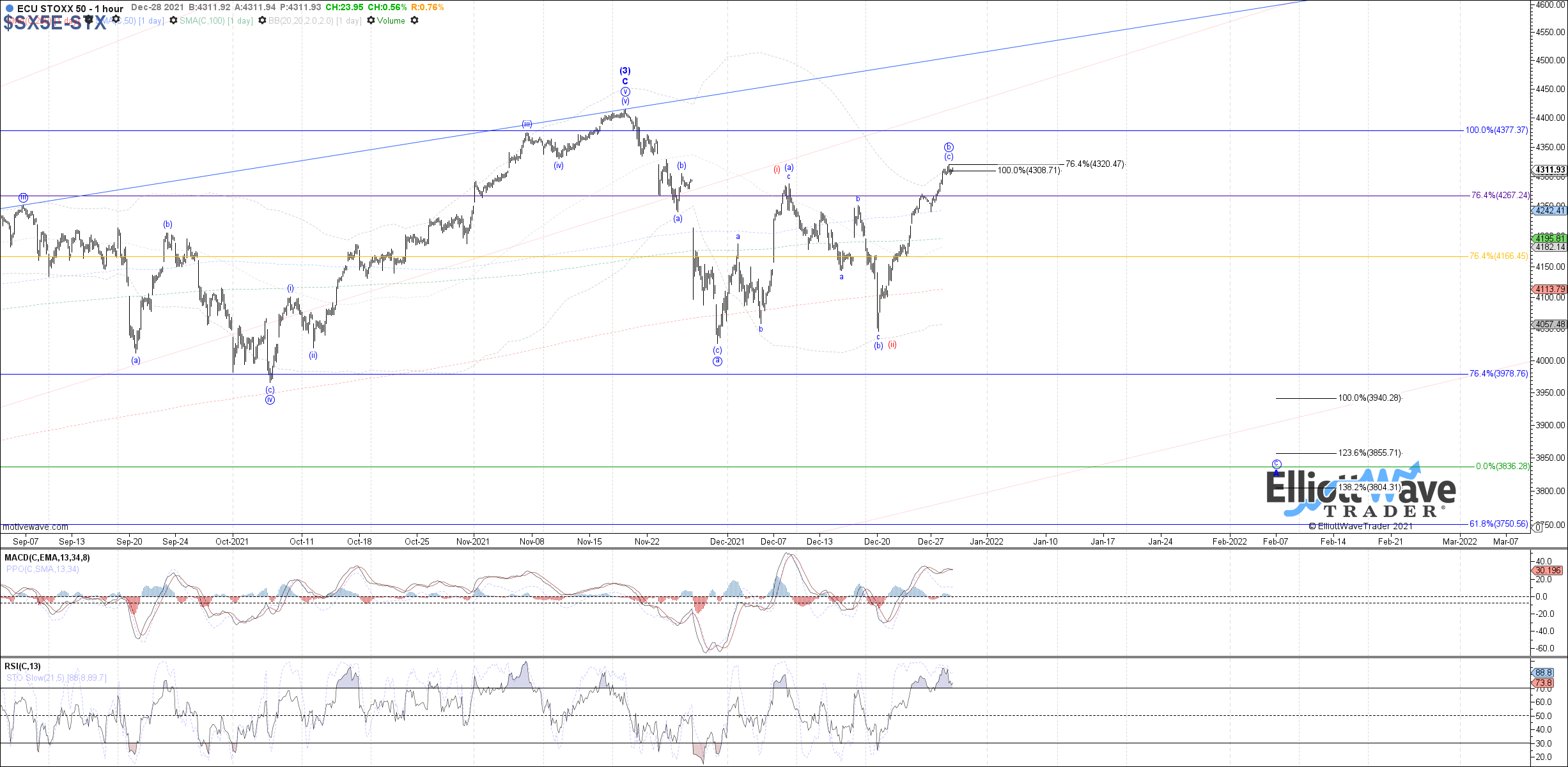
Task: Select the SMA(C,50) [1 day] study label
Action: (130, 20)
